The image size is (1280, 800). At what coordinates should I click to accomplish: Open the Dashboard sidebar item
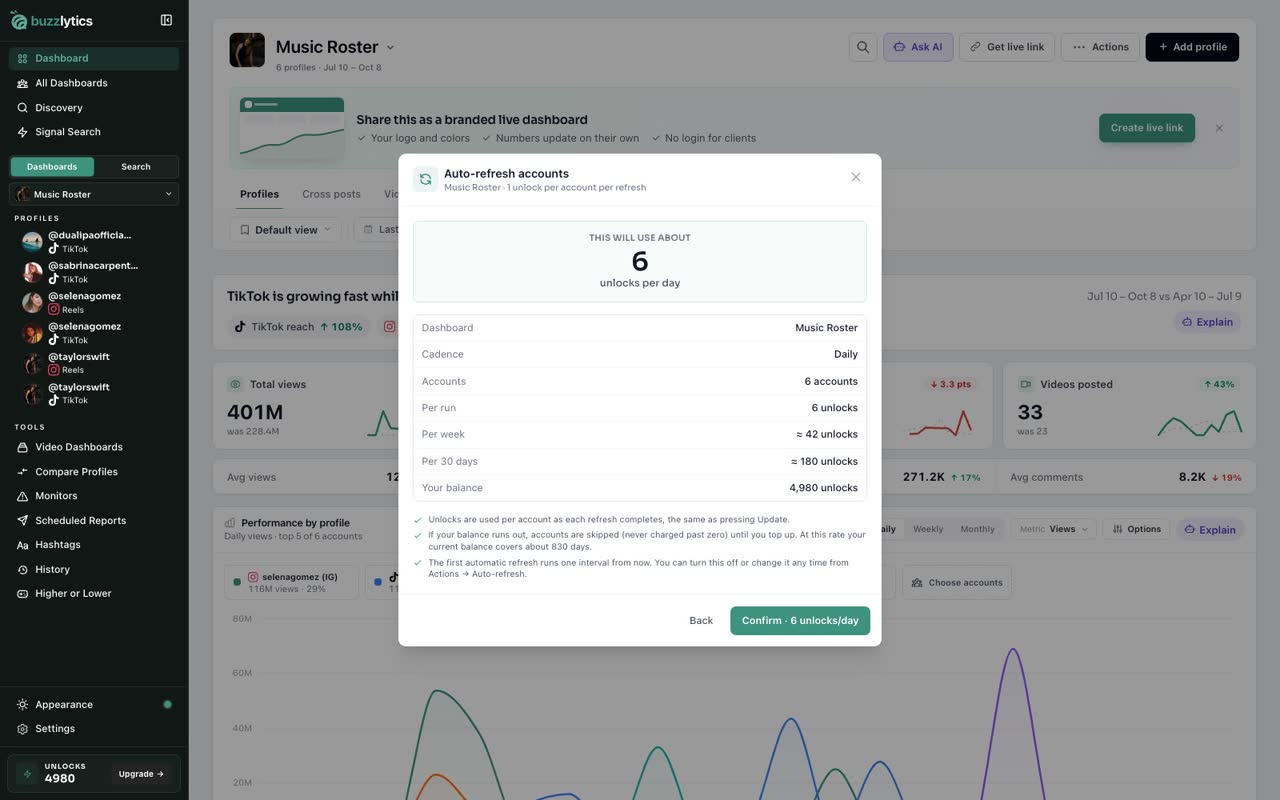point(94,58)
